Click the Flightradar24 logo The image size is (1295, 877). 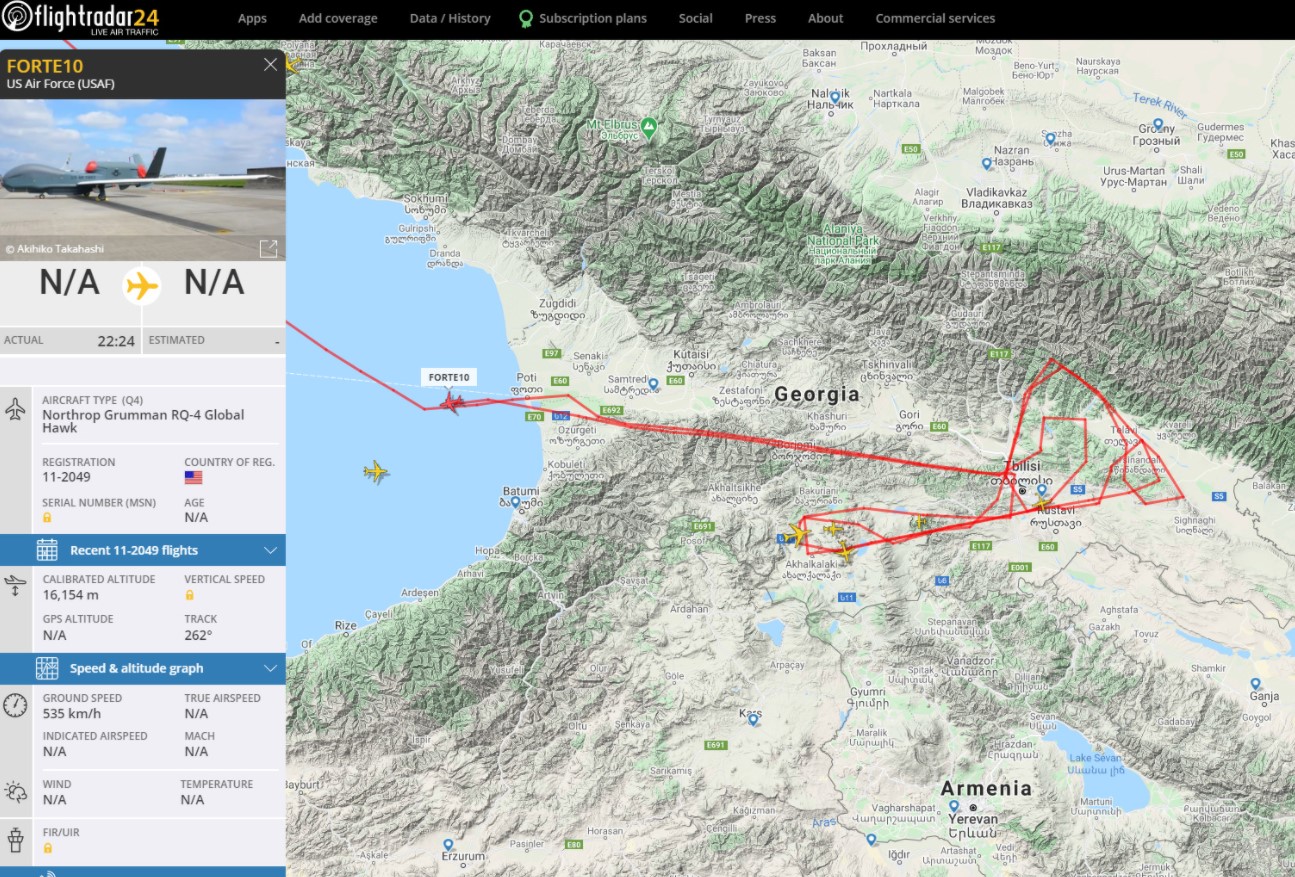pos(80,19)
